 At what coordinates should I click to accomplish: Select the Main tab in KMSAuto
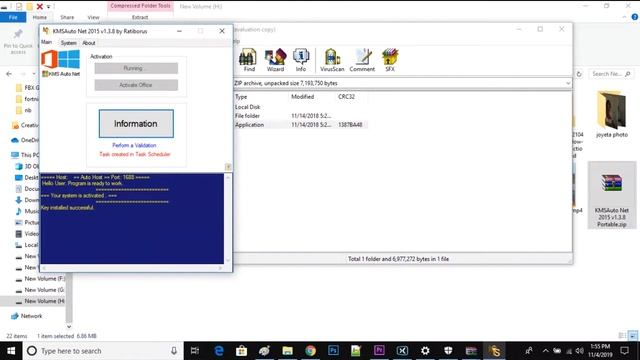click(x=47, y=42)
